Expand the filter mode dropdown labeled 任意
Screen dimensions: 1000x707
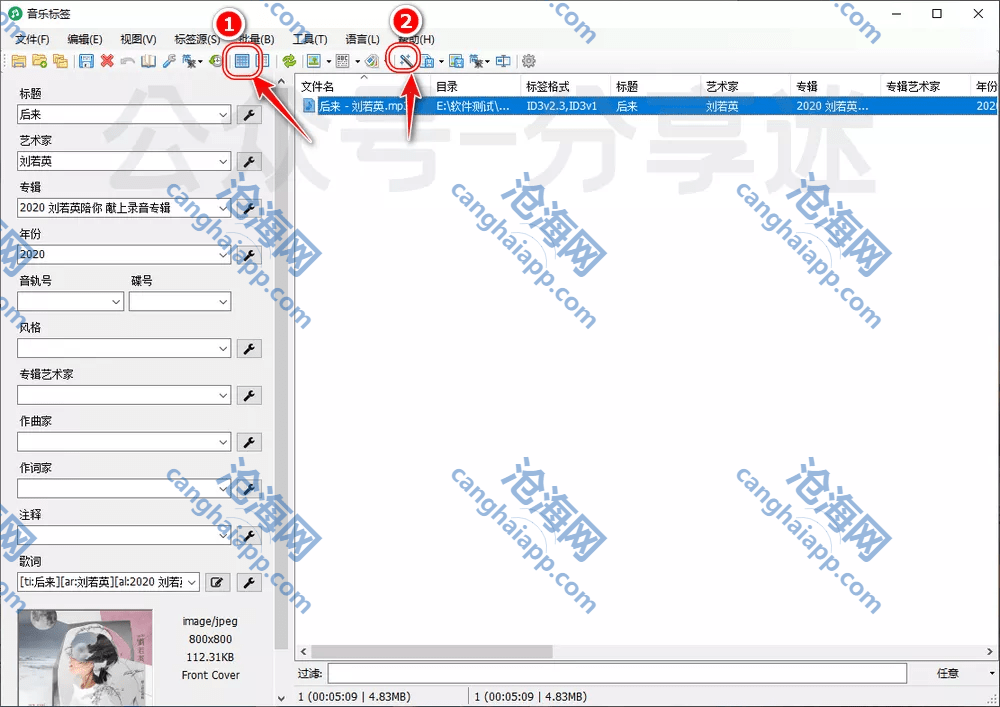(x=989, y=673)
